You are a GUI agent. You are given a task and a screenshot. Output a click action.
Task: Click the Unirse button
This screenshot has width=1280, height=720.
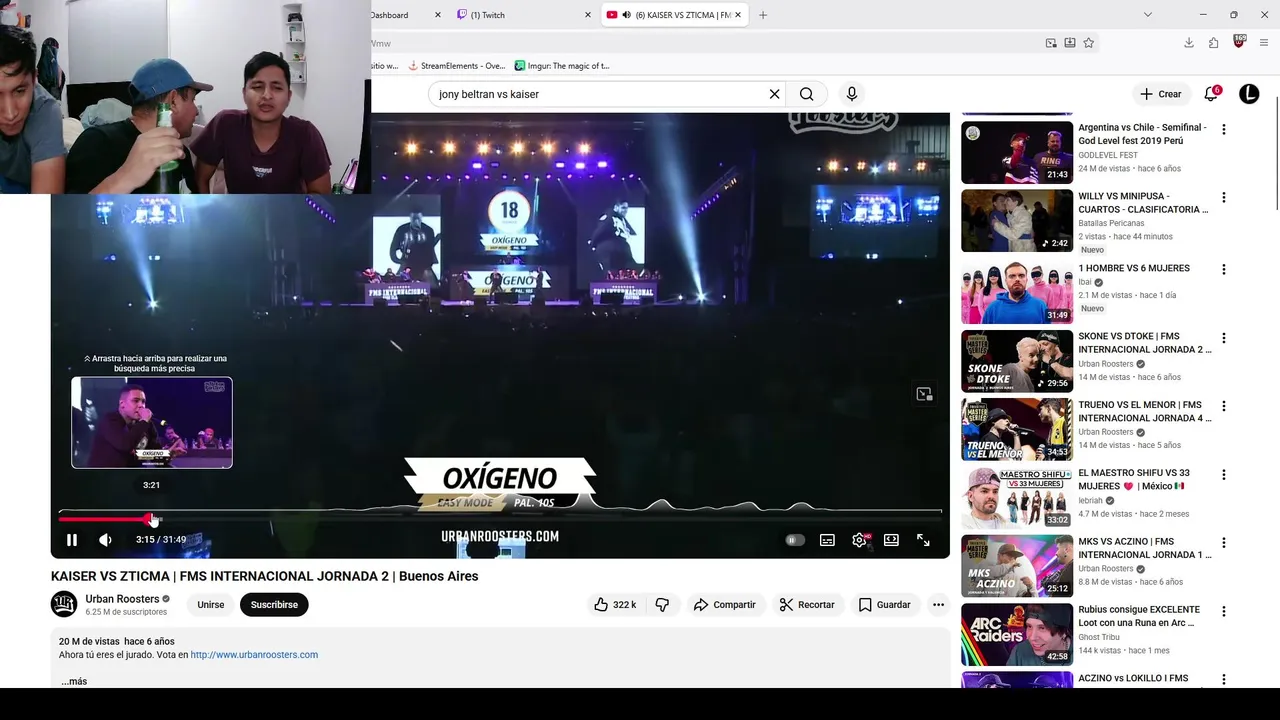[x=211, y=605]
